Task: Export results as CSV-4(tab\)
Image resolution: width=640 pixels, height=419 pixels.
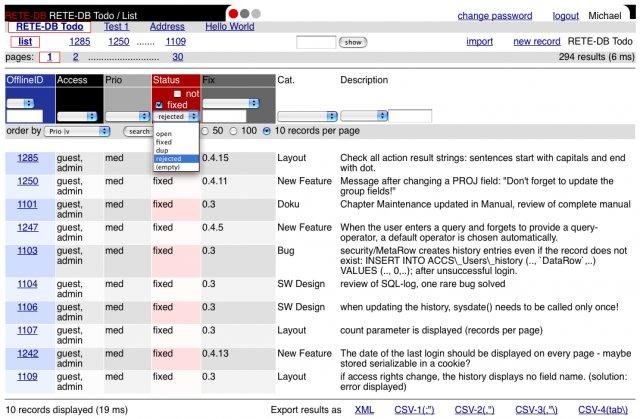Action: click(x=603, y=410)
